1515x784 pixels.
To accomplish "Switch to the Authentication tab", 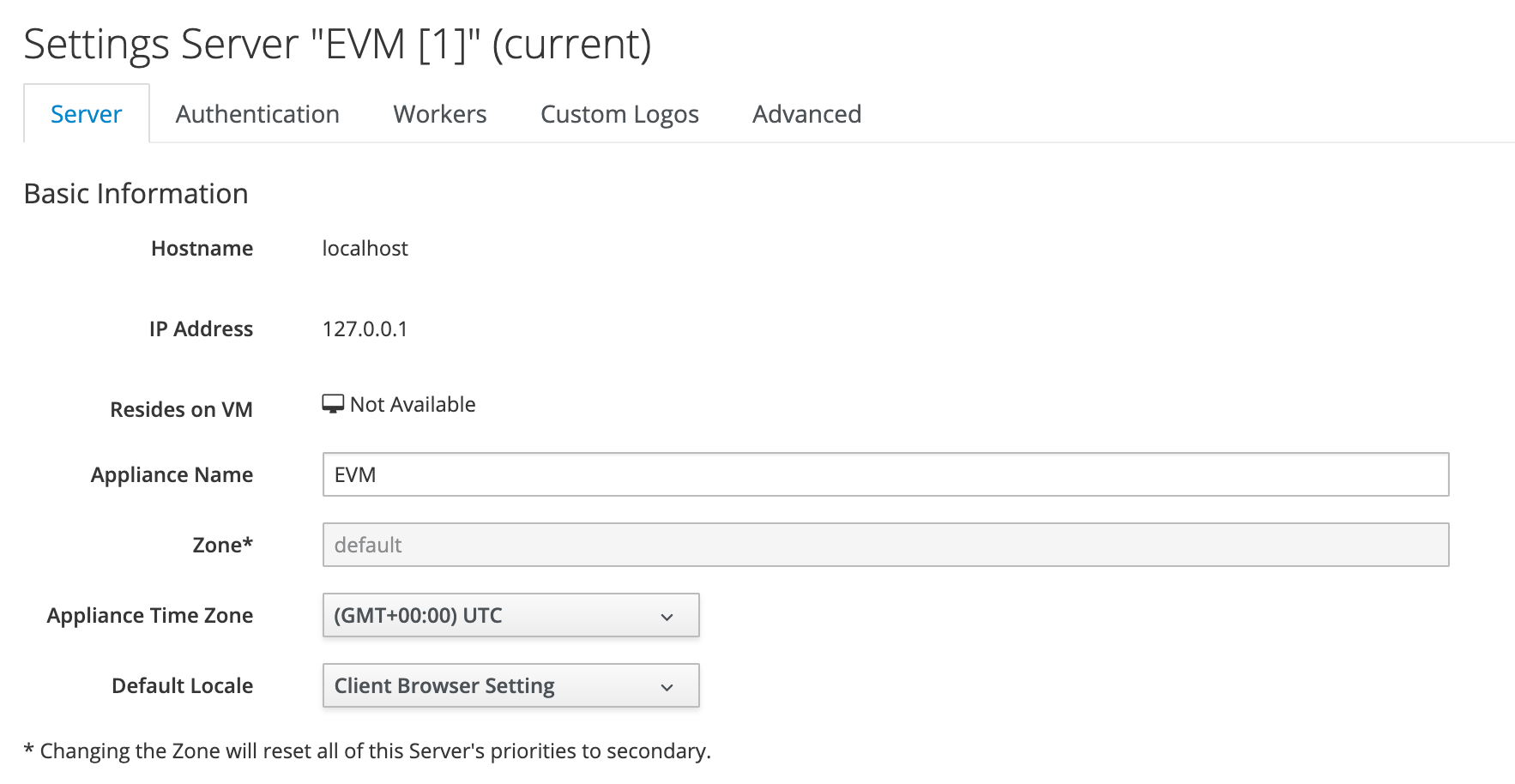I will tap(257, 114).
